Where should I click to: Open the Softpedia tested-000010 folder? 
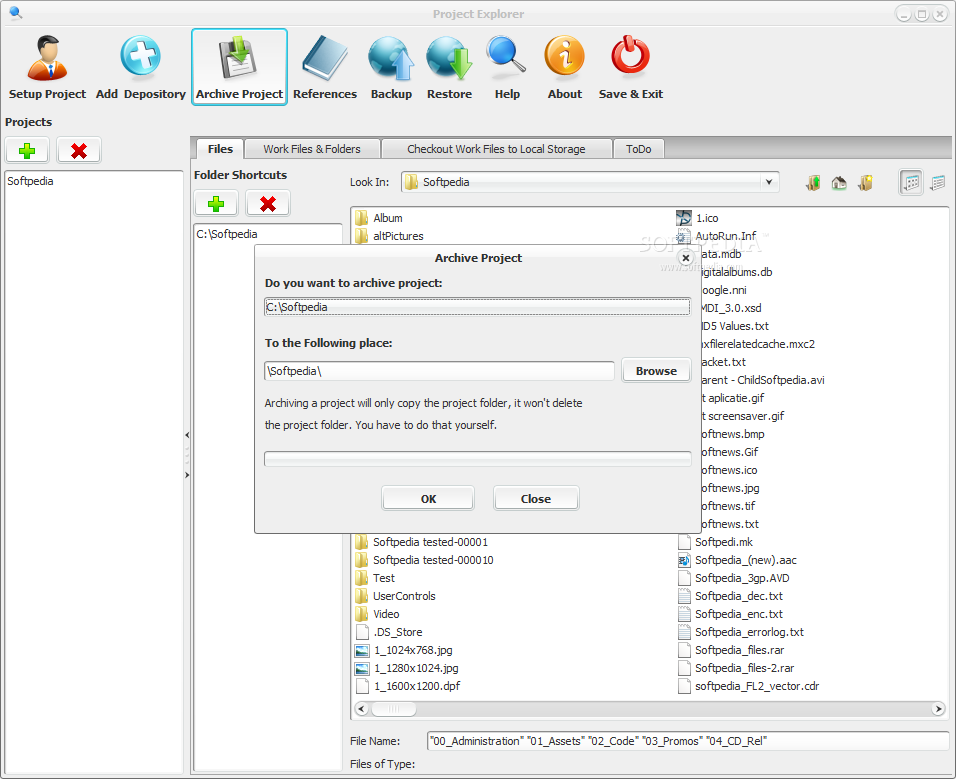click(x=424, y=560)
